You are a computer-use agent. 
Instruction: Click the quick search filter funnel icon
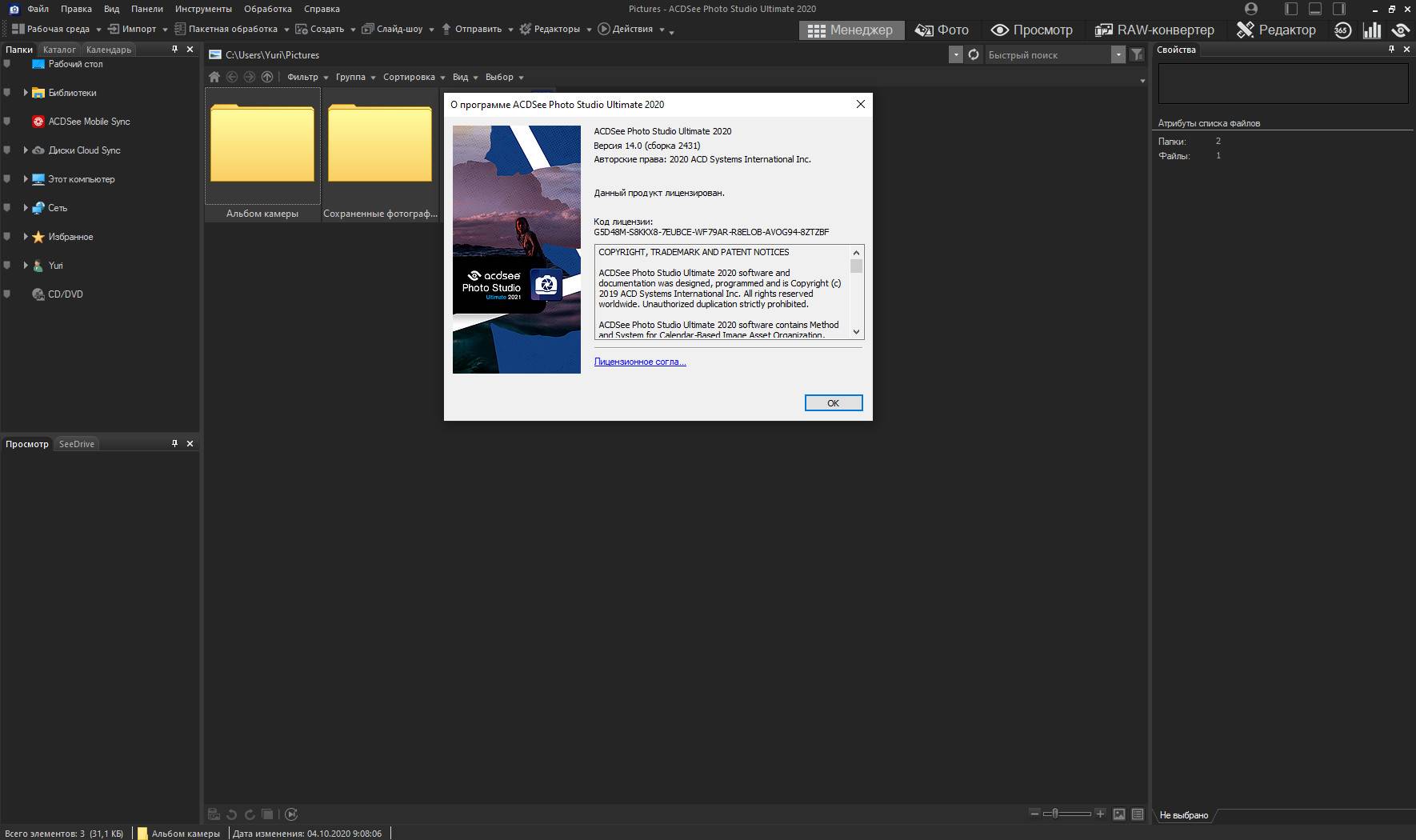coord(1137,54)
